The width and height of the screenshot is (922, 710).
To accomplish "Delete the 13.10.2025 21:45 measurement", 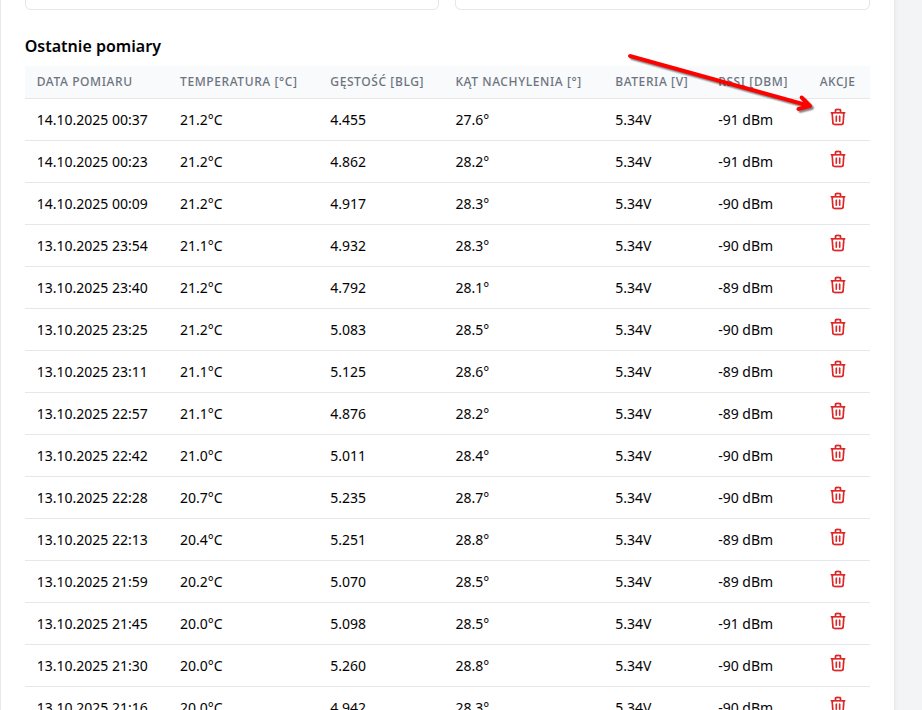I will 838,622.
